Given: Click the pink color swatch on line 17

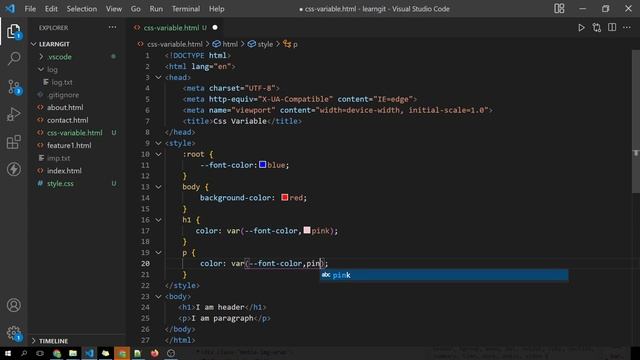Looking at the screenshot, I should (x=307, y=230).
